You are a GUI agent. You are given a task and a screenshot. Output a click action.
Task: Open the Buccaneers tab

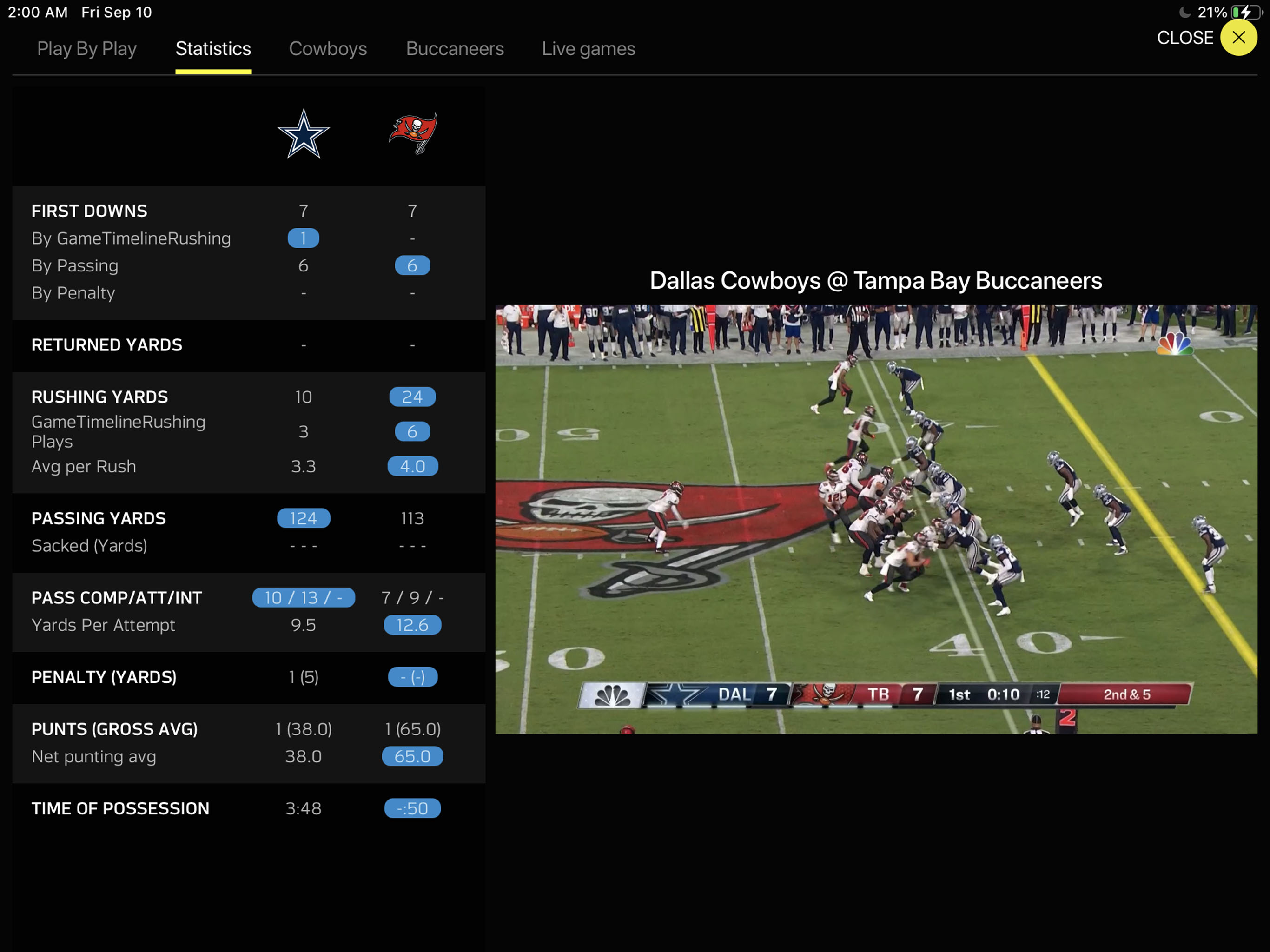(455, 49)
